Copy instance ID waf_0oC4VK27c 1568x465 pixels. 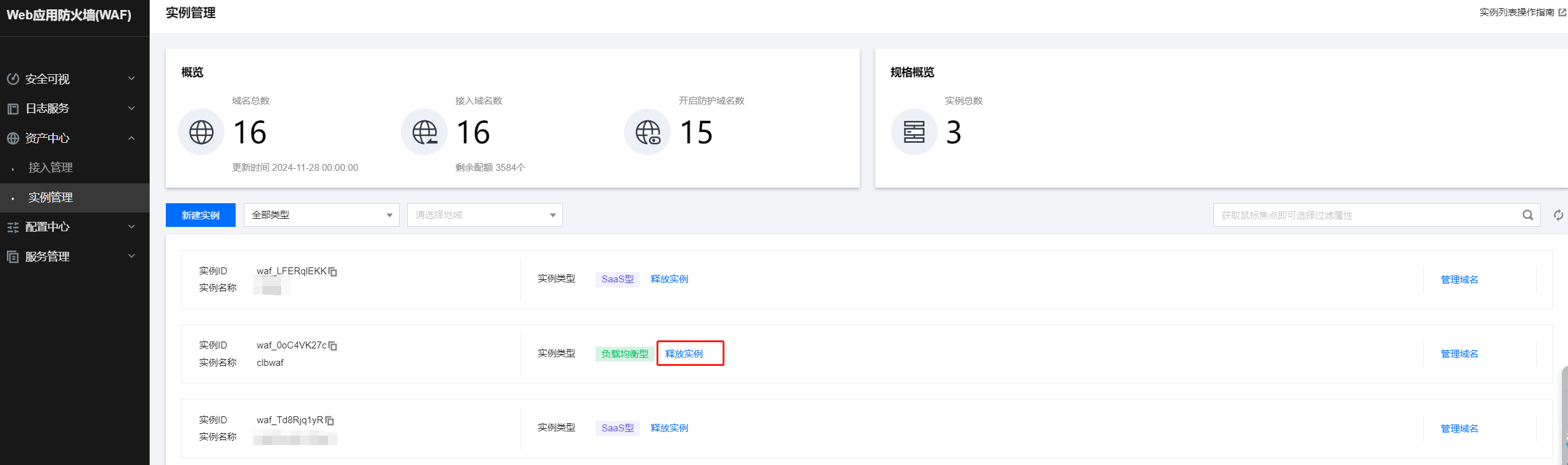tap(333, 346)
